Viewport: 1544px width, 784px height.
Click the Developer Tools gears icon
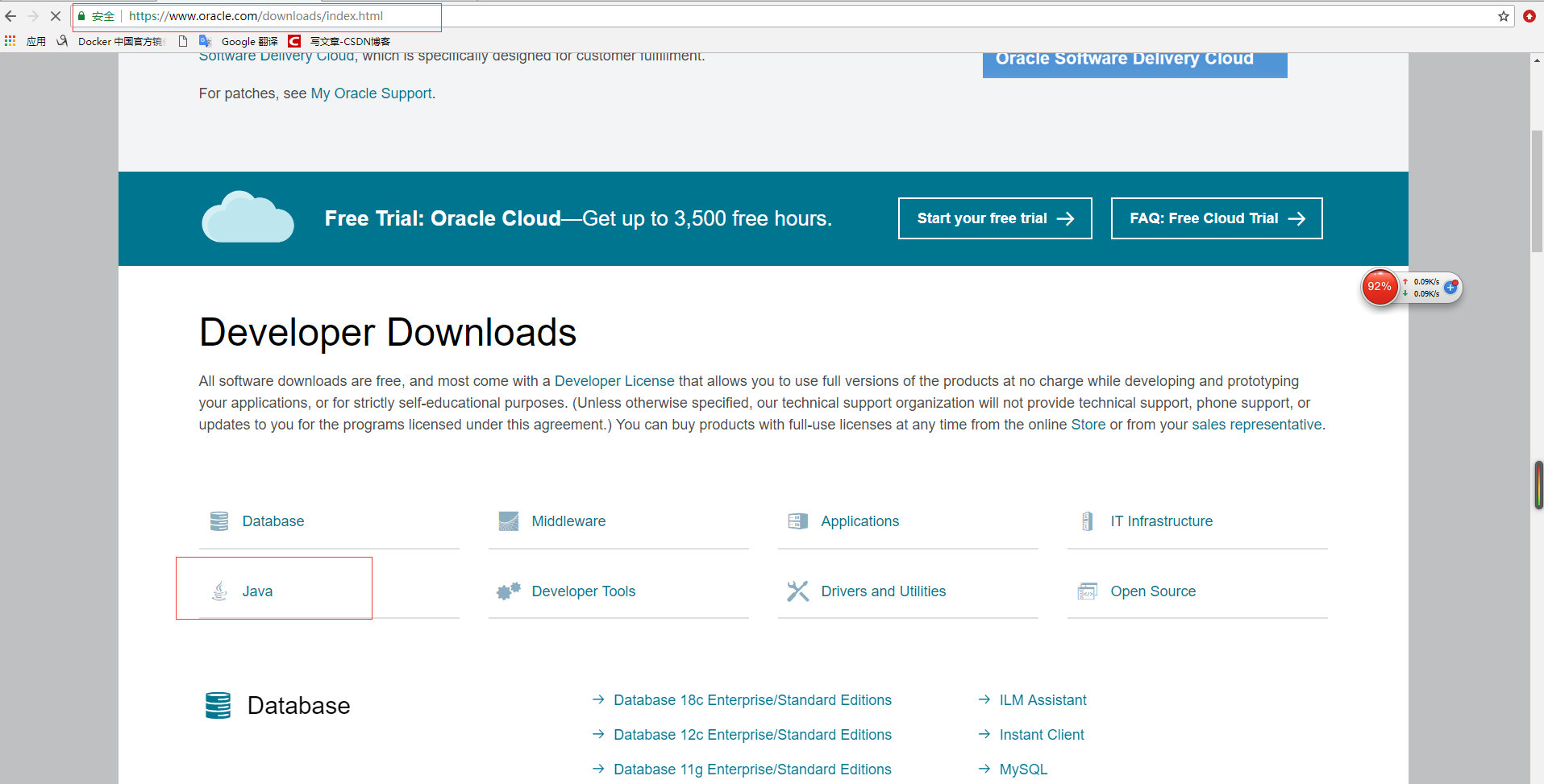pos(509,591)
